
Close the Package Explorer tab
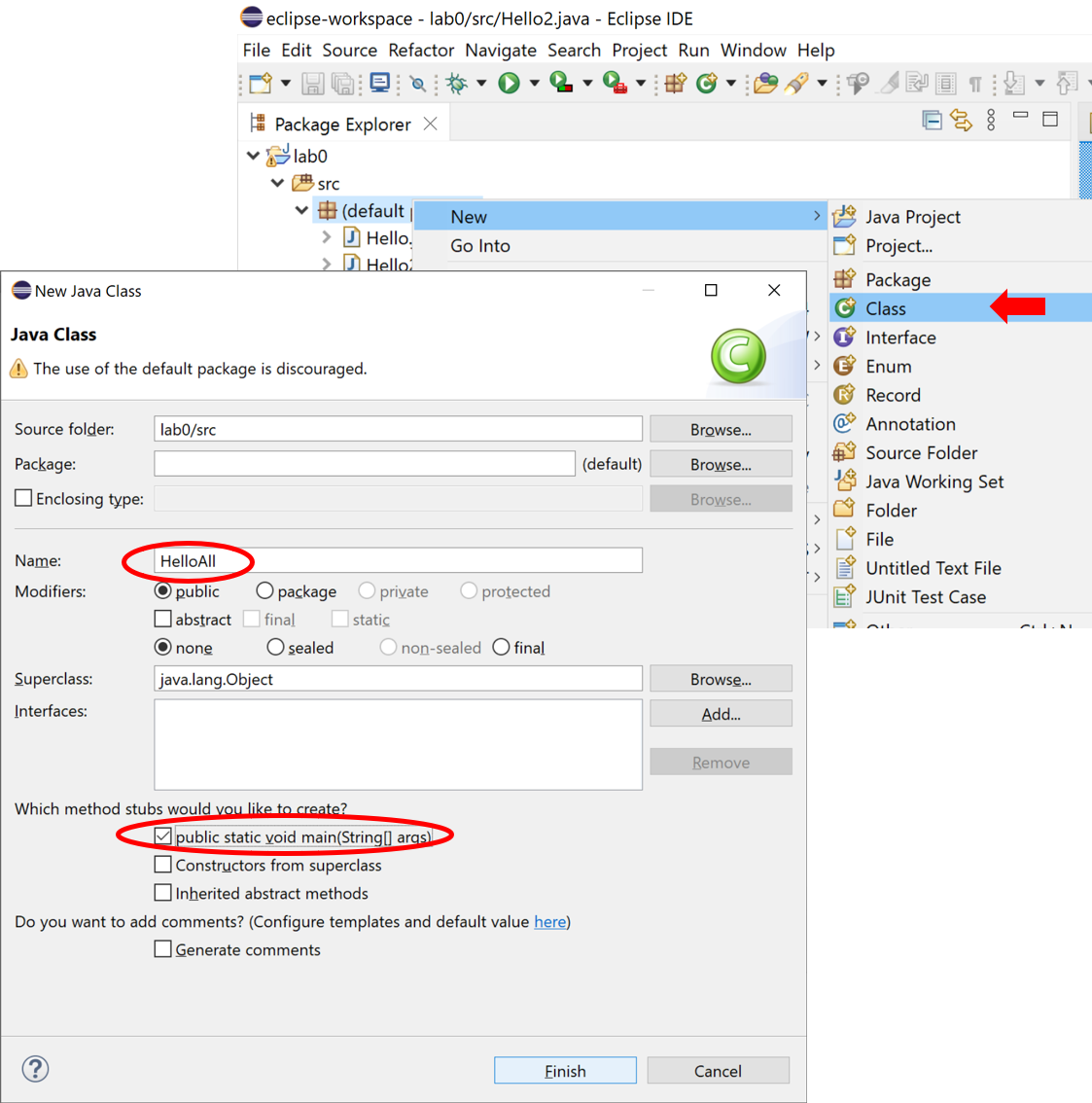[x=431, y=124]
